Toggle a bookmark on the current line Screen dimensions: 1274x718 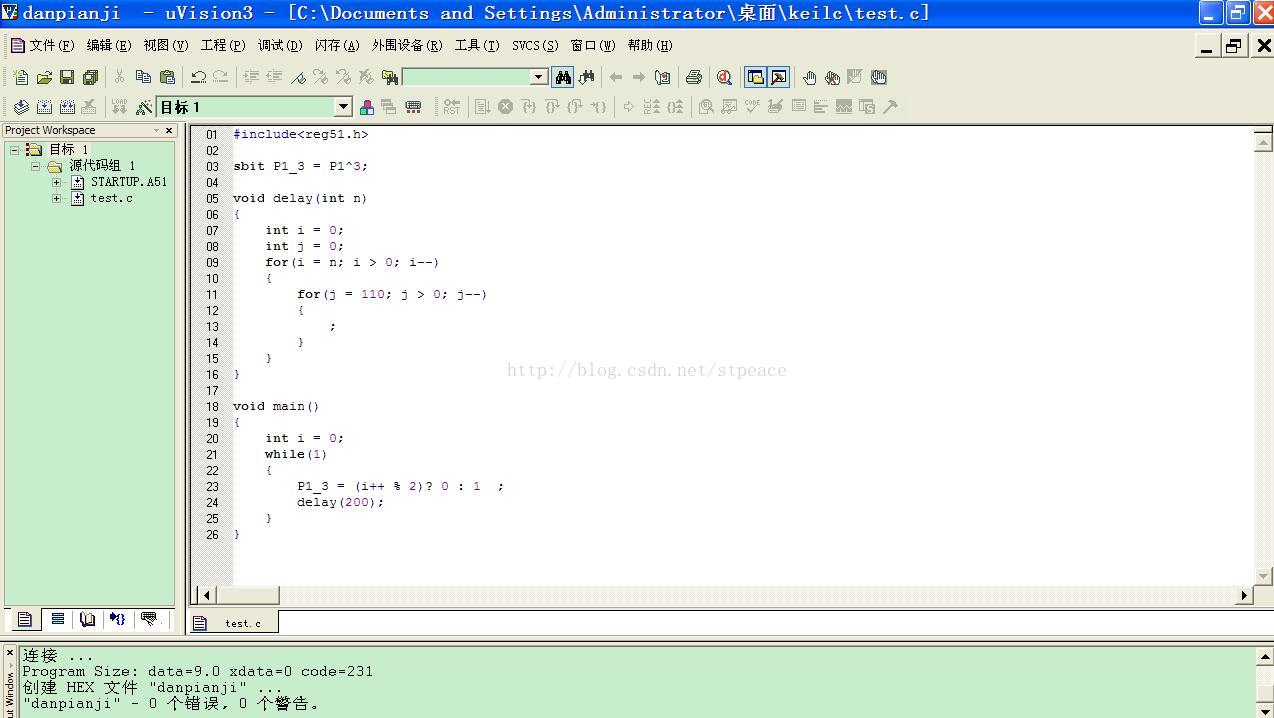point(298,77)
